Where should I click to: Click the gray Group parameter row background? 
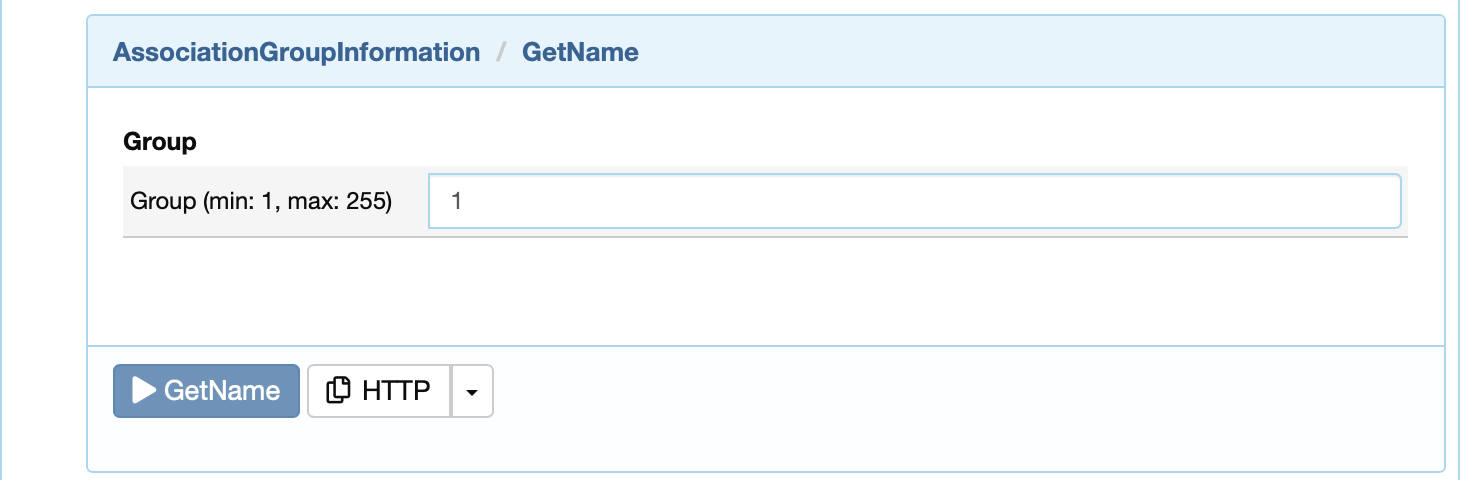pyautogui.click(x=765, y=201)
